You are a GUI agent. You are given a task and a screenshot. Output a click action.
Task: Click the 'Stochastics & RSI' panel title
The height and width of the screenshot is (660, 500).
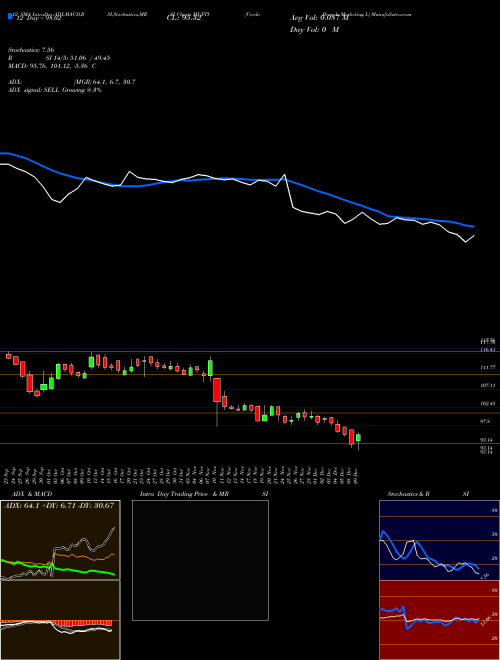428,494
